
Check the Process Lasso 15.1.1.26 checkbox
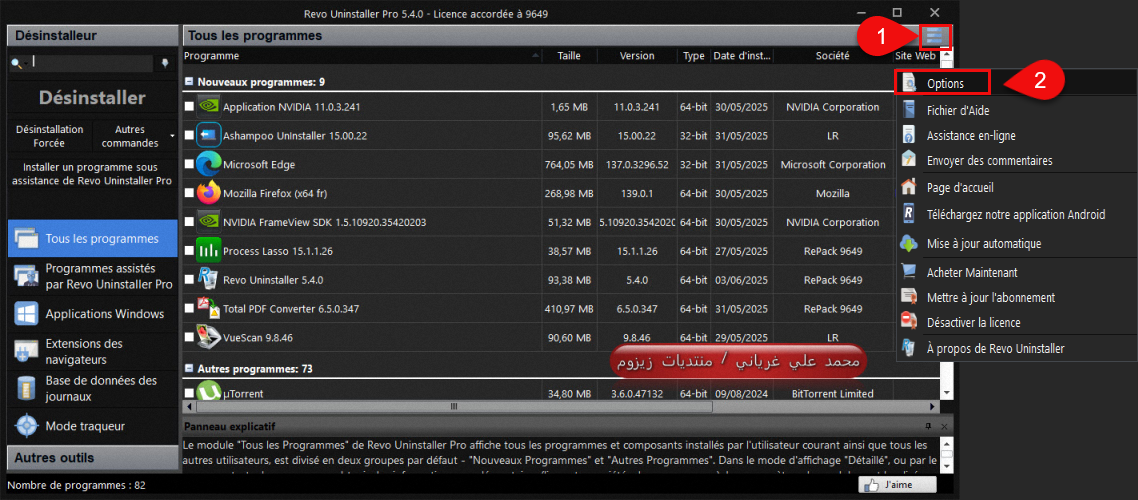(x=189, y=251)
